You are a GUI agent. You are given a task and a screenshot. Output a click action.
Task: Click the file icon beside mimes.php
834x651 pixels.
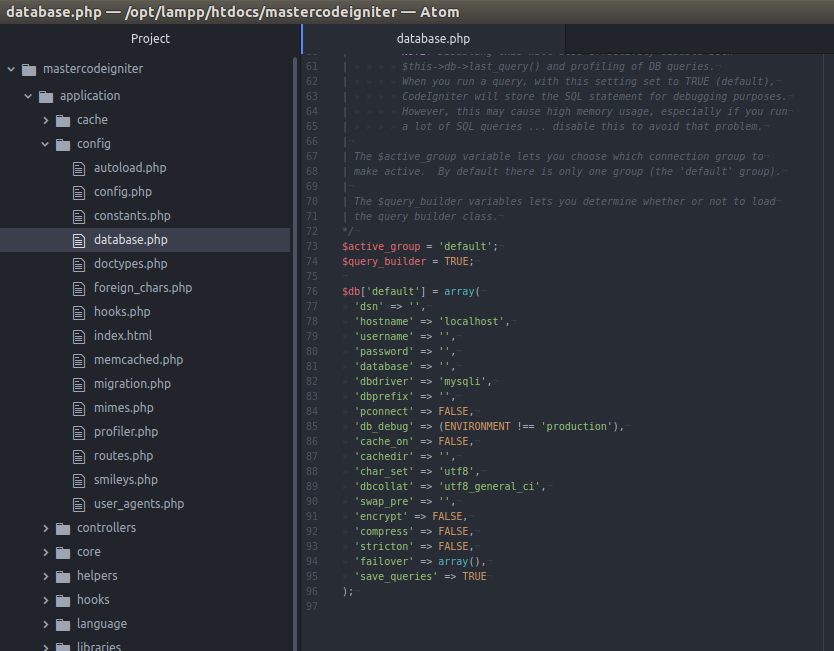tap(81, 407)
